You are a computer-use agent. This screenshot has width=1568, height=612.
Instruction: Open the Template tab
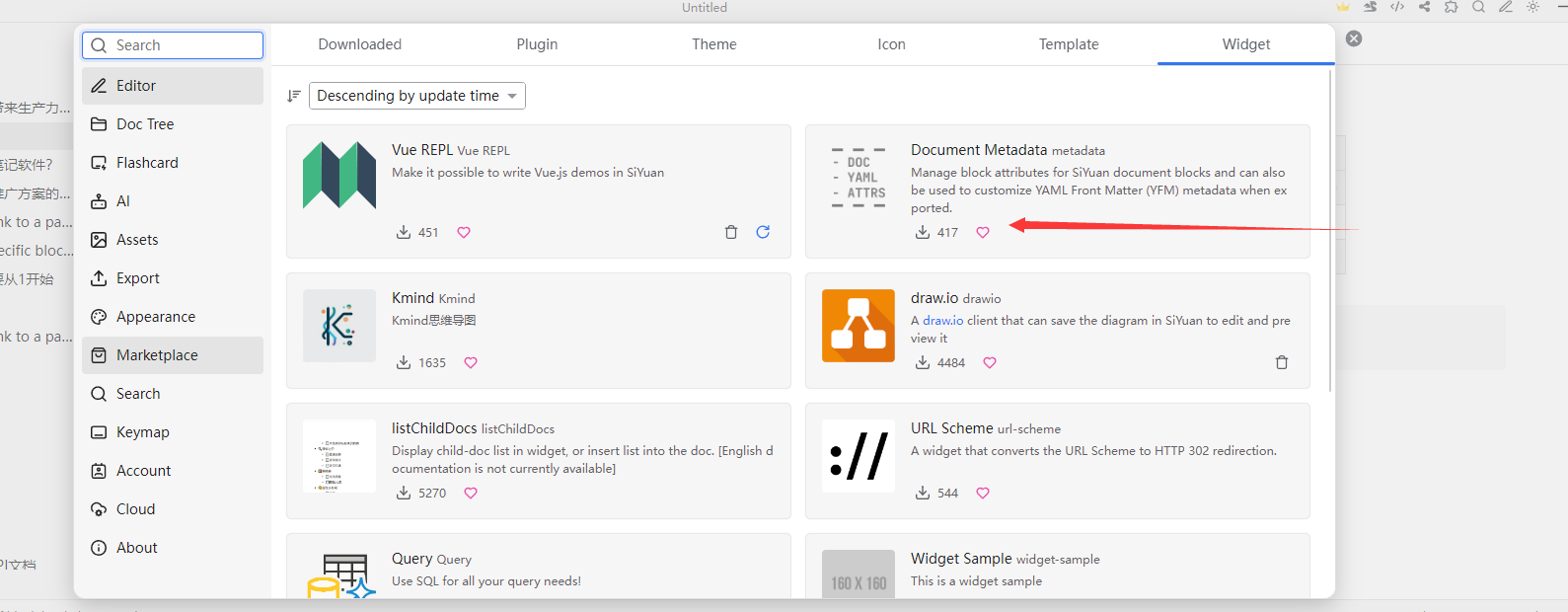1069,44
